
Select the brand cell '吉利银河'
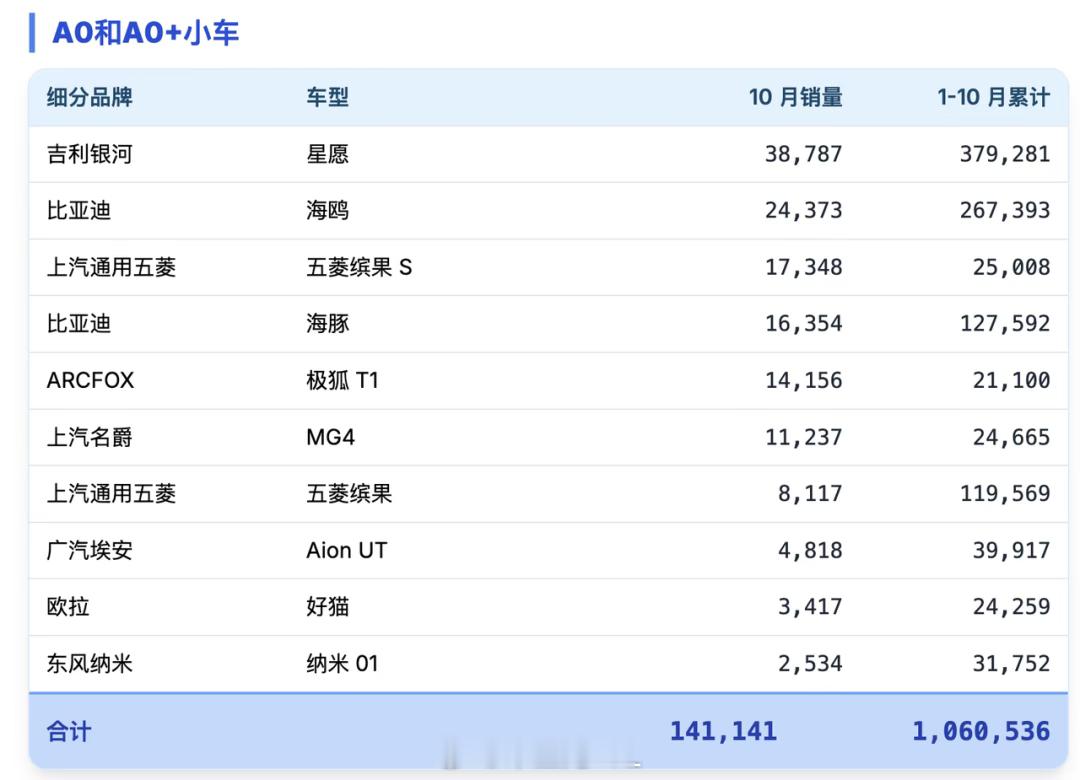click(90, 154)
